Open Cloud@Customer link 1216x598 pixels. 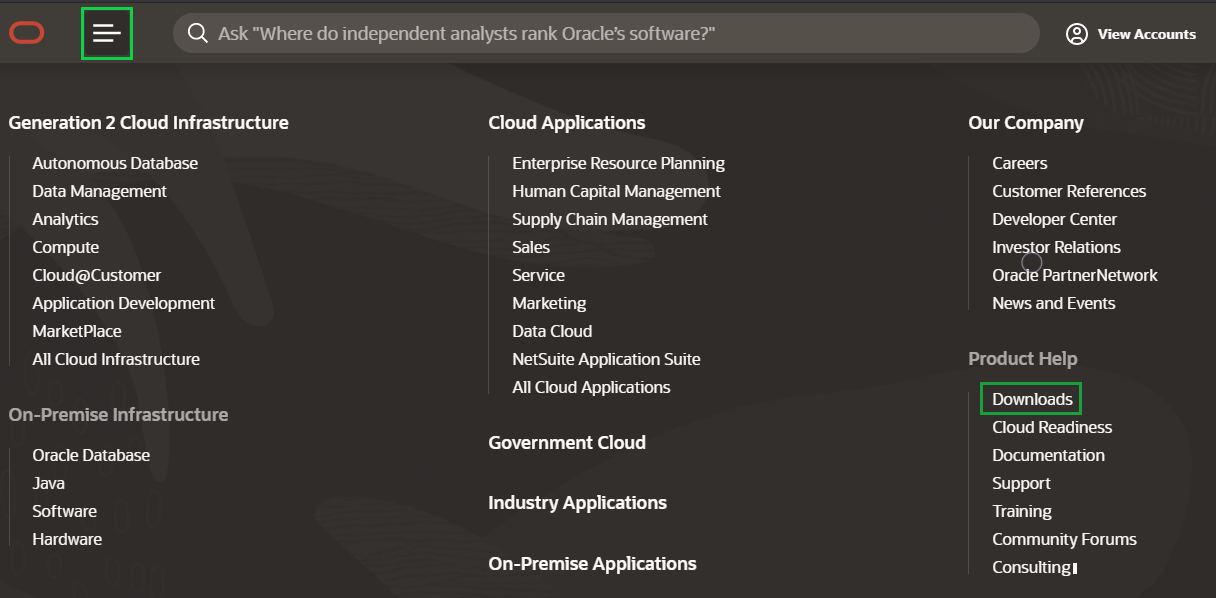[x=96, y=275]
